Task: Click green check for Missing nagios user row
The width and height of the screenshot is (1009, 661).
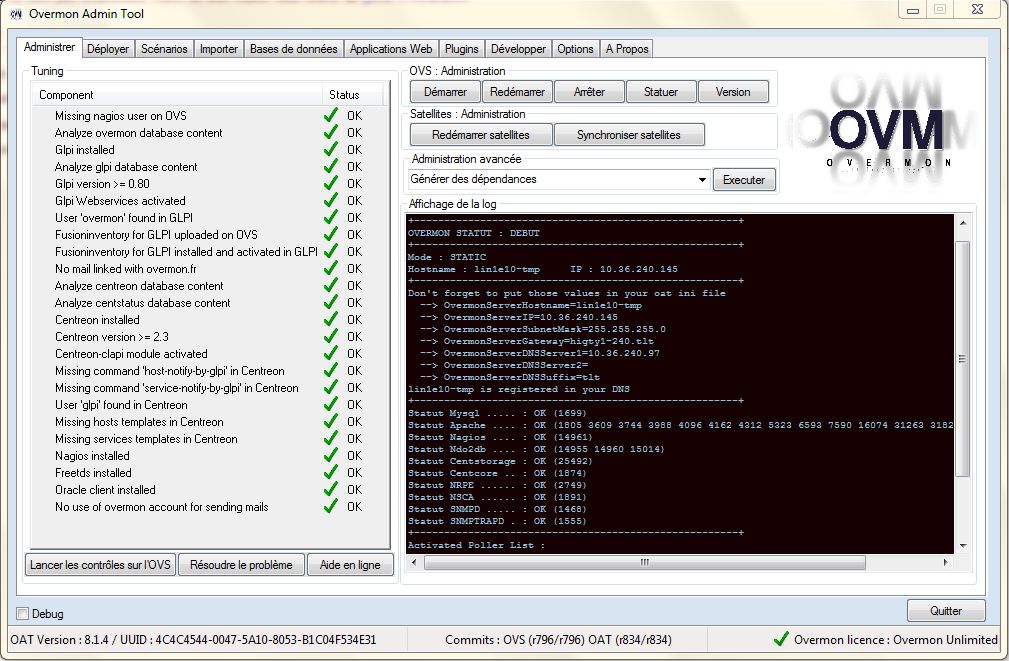Action: pos(331,115)
